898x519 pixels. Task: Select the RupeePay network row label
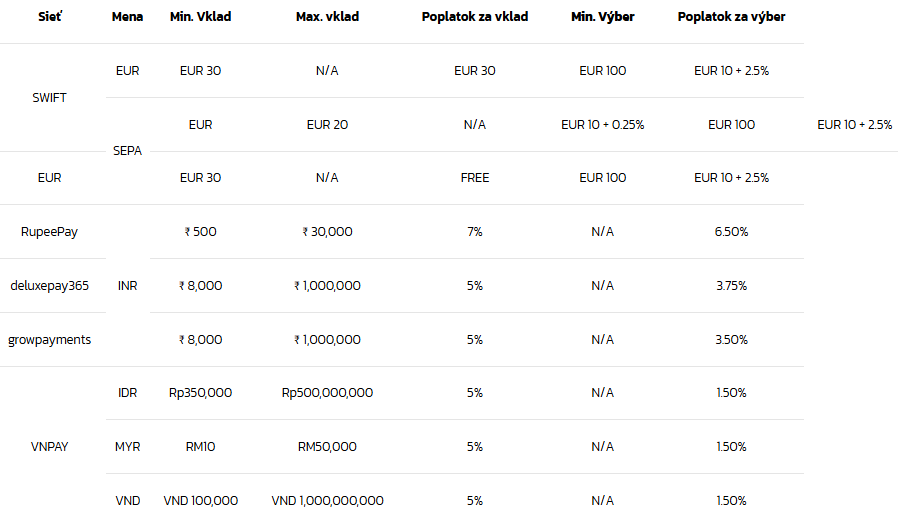[x=49, y=232]
